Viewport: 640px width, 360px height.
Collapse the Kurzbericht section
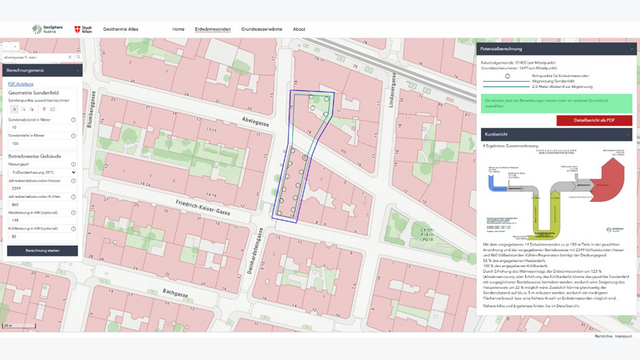tap(627, 134)
